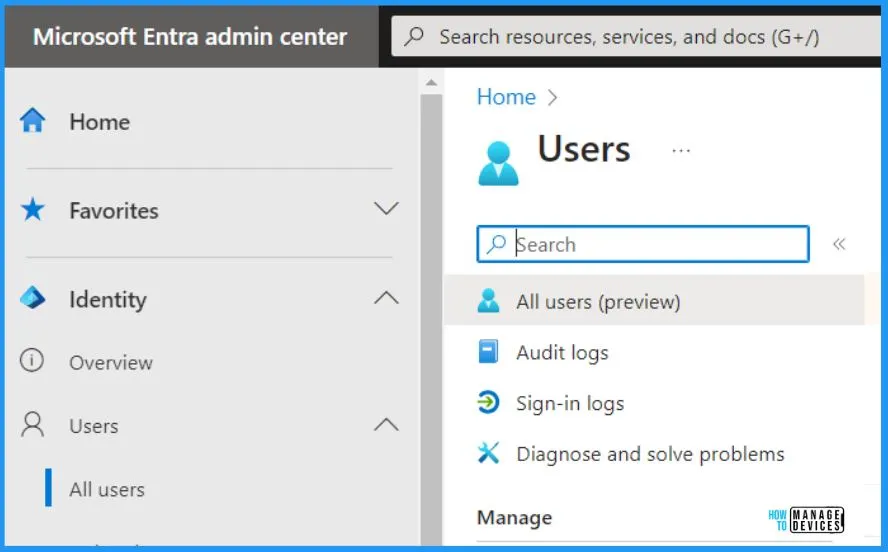Viewport: 888px width, 552px height.
Task: Expand the Favorites section chevron
Action: pos(386,208)
